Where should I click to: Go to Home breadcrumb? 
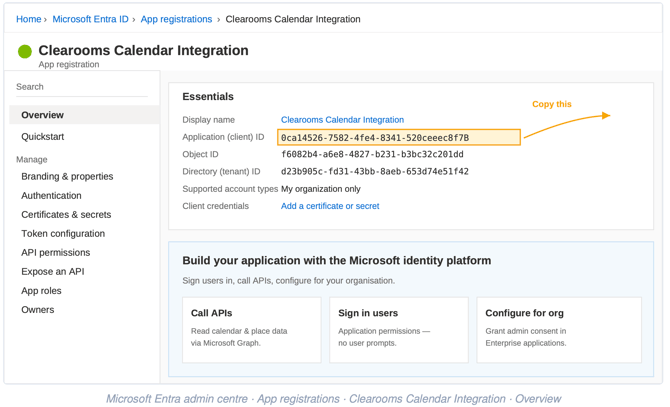(29, 19)
